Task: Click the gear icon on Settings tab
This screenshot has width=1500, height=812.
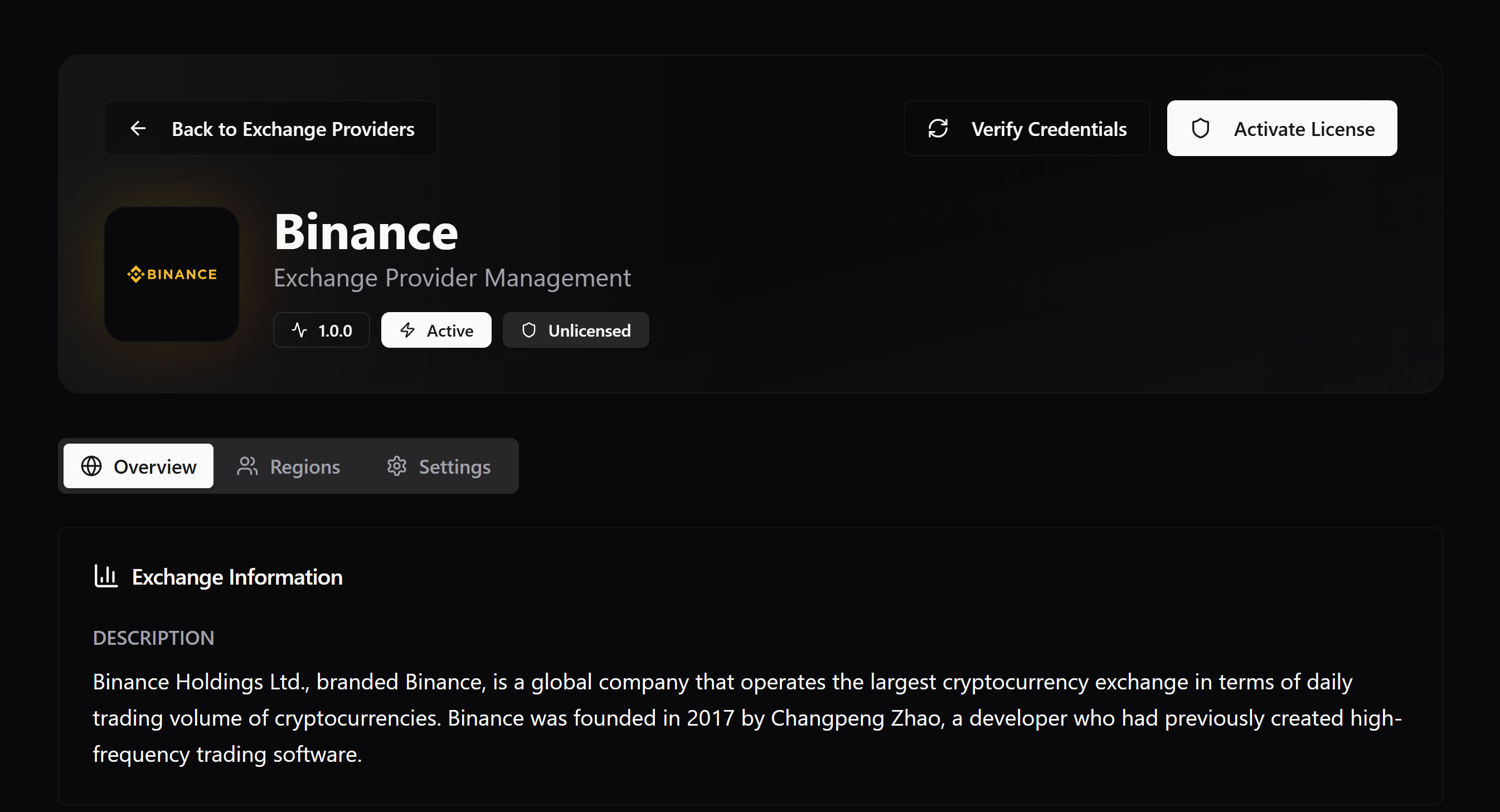Action: pos(396,466)
